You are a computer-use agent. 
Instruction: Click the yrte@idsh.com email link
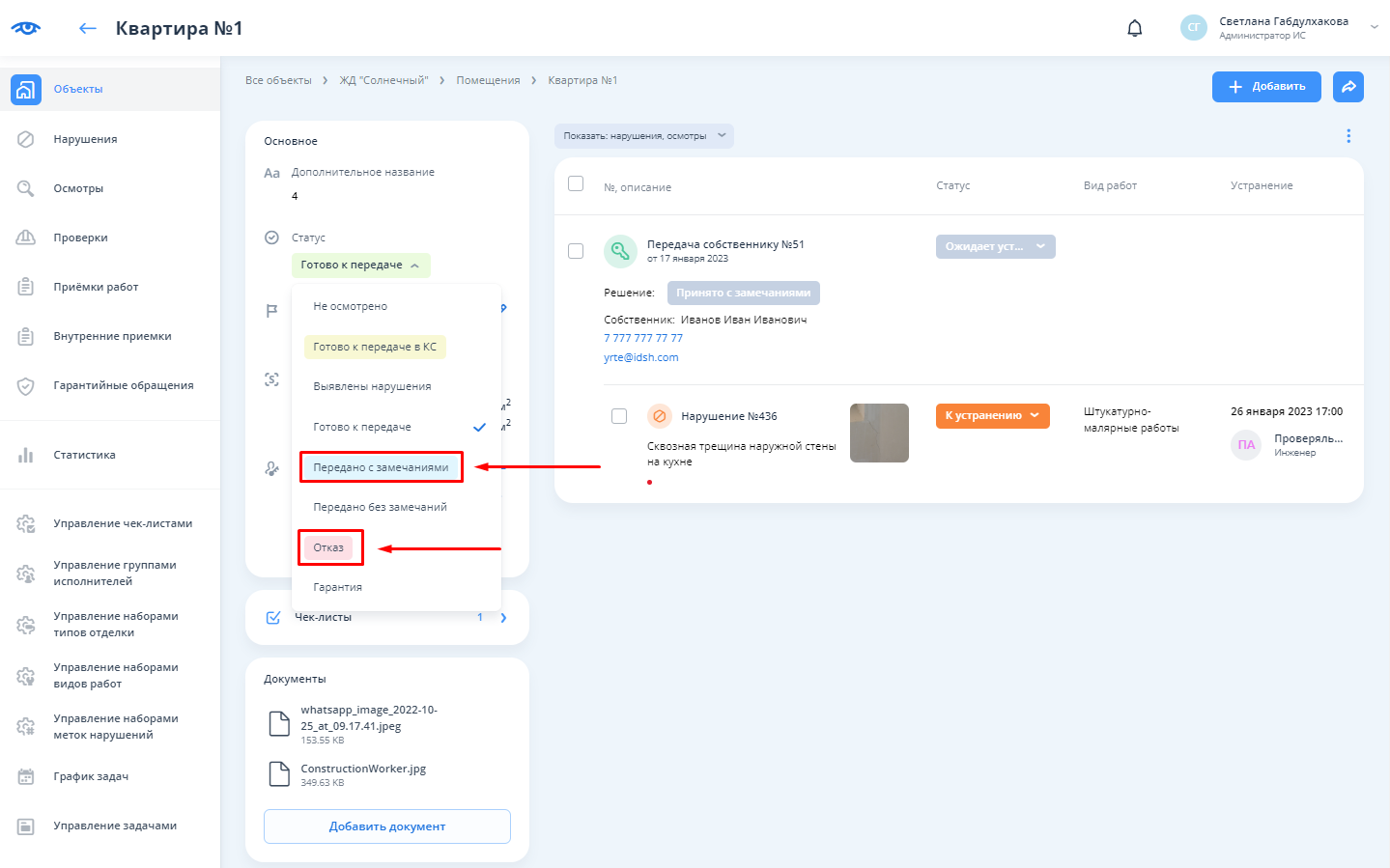(640, 357)
